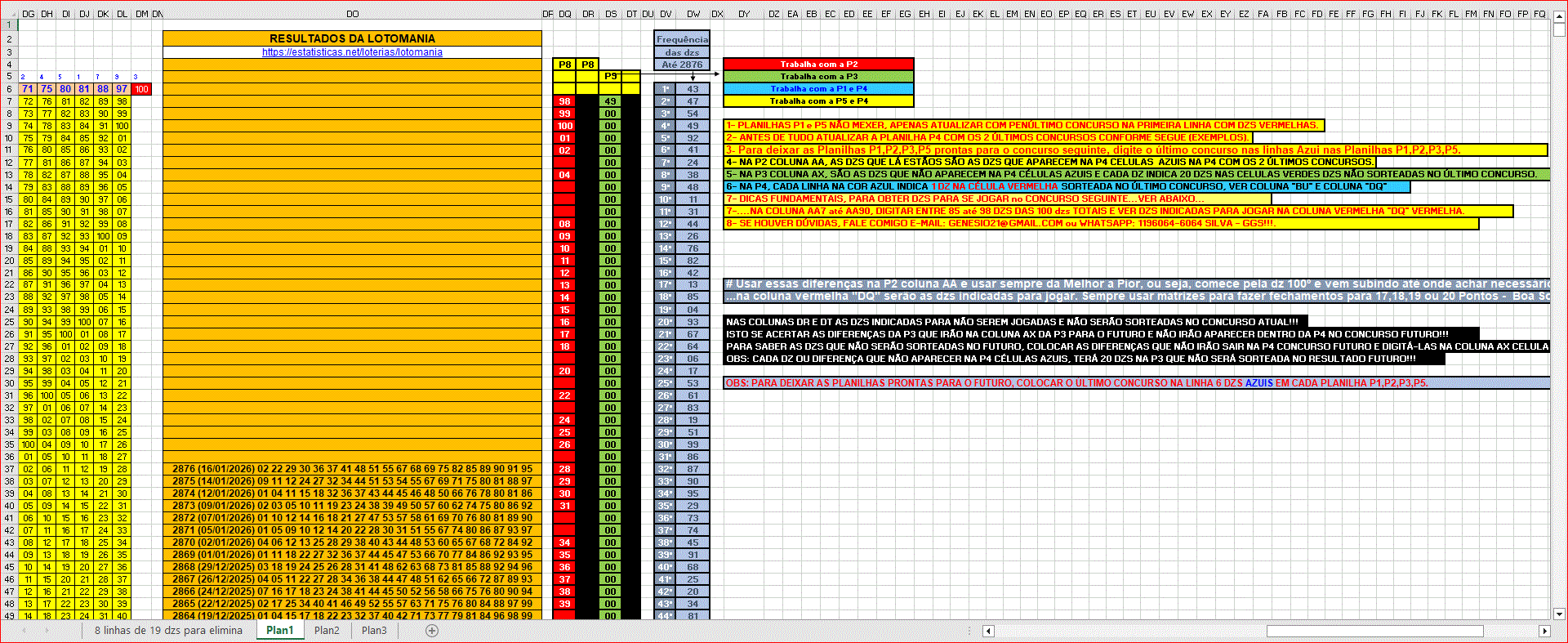Click the previous sheet navigation arrow
This screenshot has height=643, width=1568.
[24, 631]
